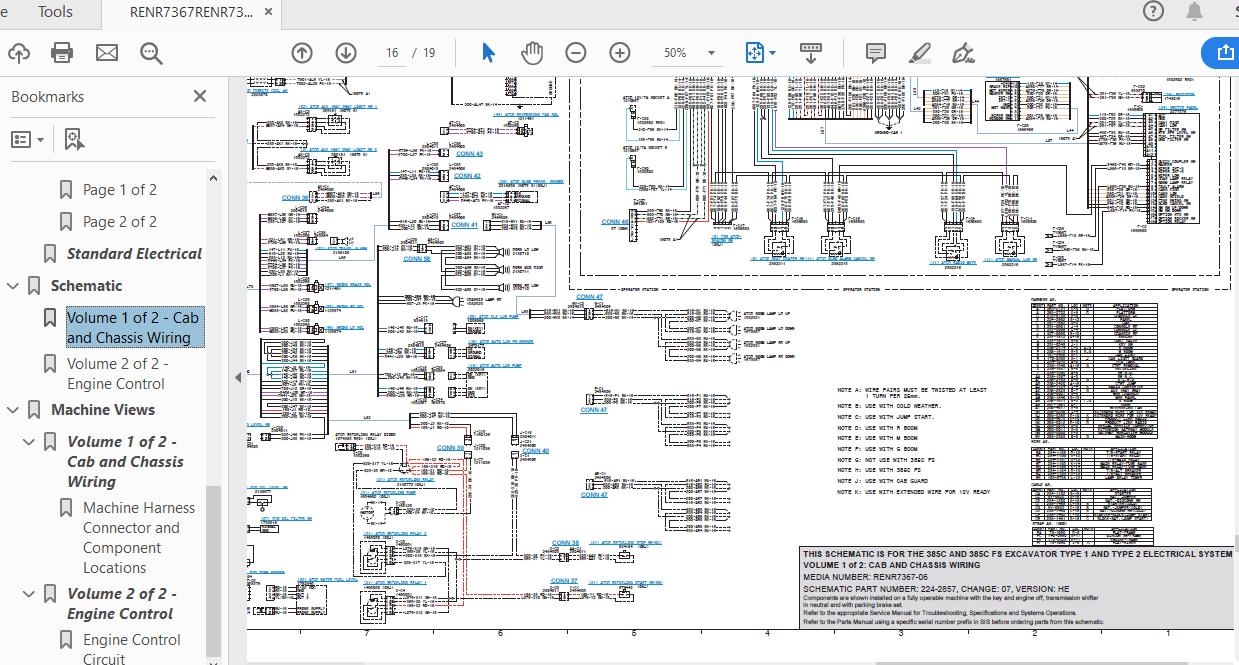Click the CONN 40 link in schematic
1239x665 pixels.
tap(536, 451)
